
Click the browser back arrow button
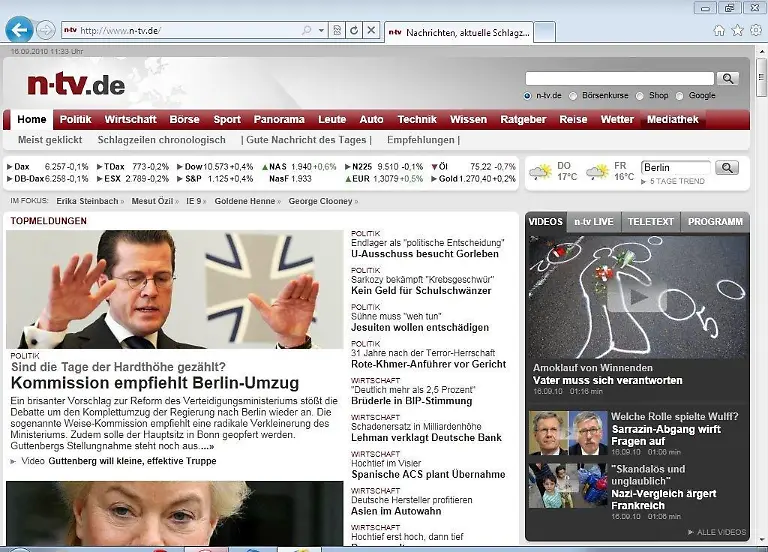18,30
